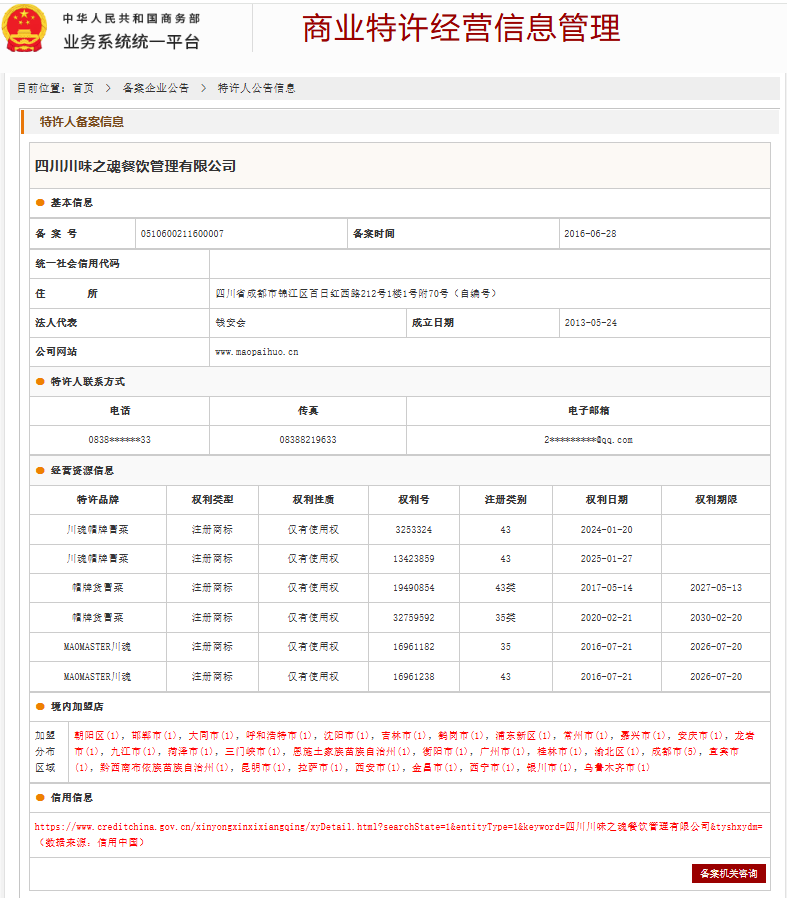Click 特许人联系方式 section heading
The width and height of the screenshot is (787, 898).
[x=88, y=382]
